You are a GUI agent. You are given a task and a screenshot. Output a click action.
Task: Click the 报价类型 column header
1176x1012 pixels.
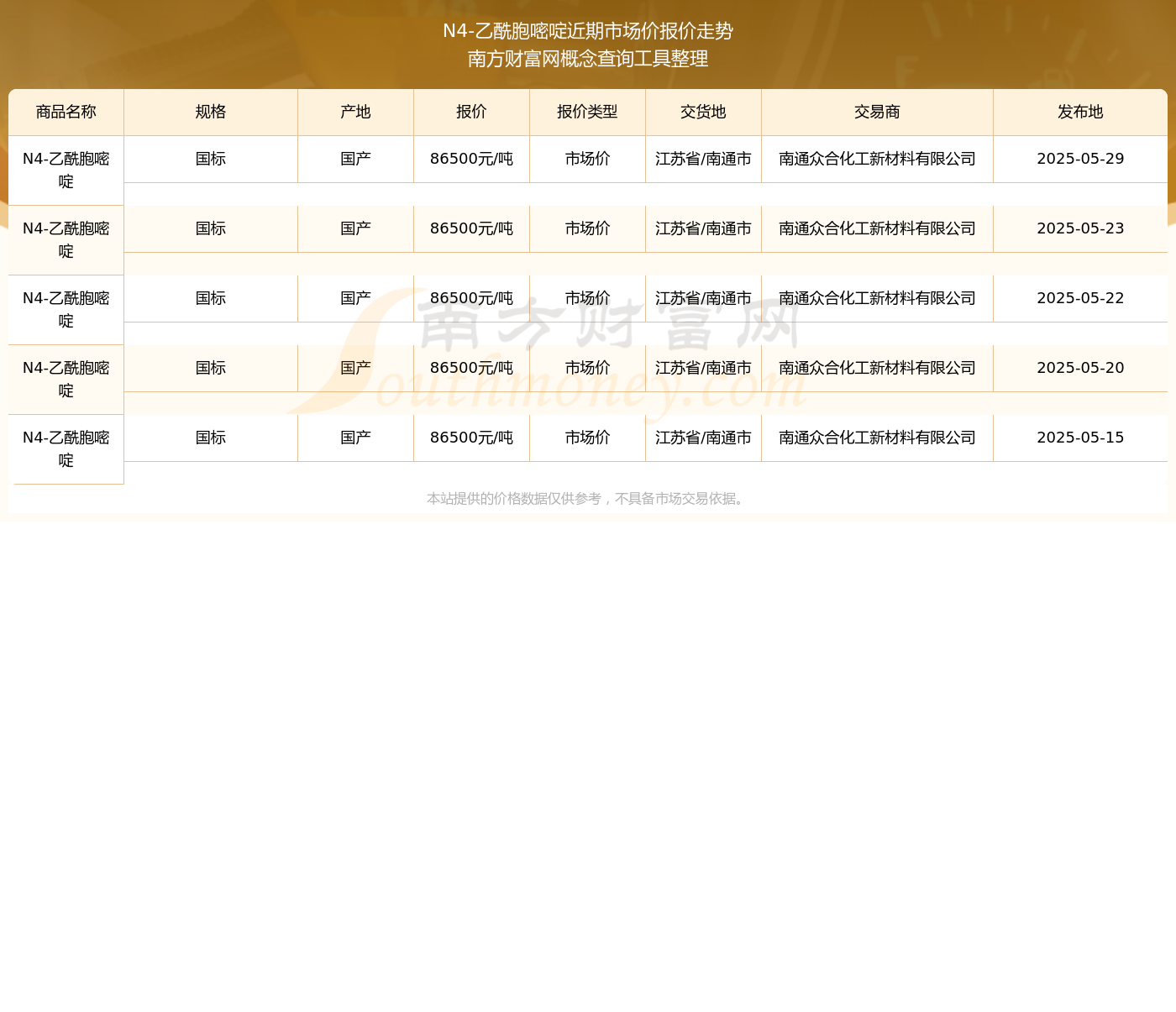pos(588,113)
